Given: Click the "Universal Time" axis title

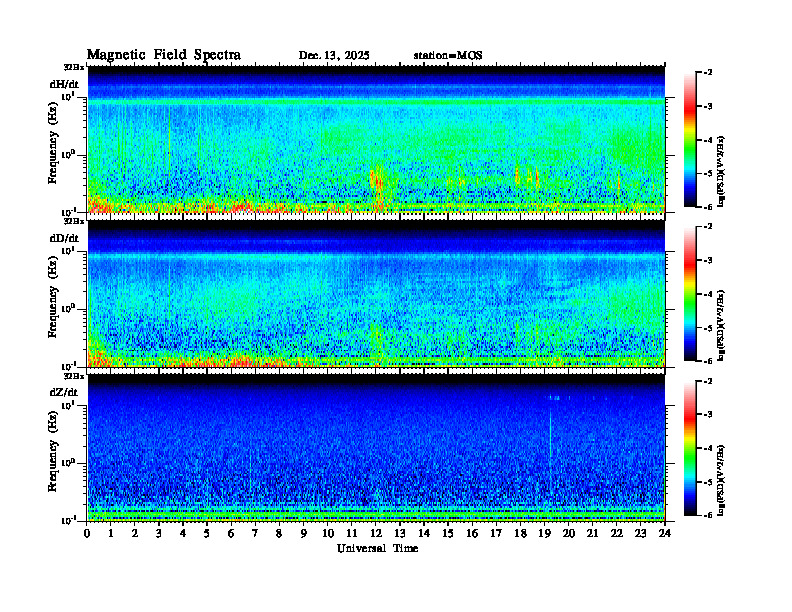Looking at the screenshot, I should click(x=377, y=548).
